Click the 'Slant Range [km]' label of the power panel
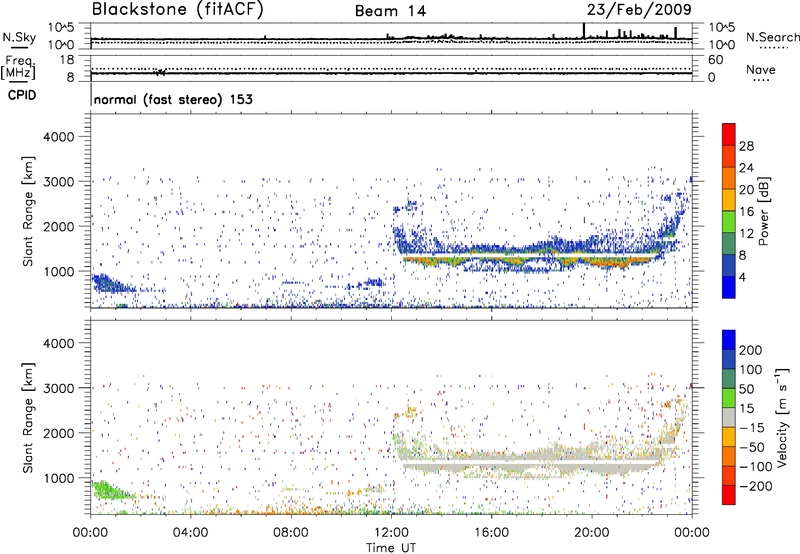The width and height of the screenshot is (800, 554). pyautogui.click(x=28, y=211)
